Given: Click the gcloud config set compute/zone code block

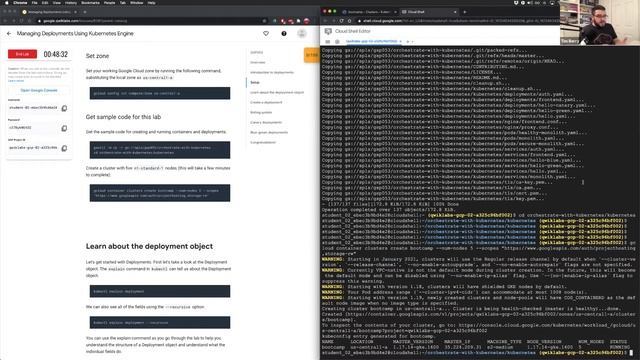Looking at the screenshot, I should [x=160, y=93].
